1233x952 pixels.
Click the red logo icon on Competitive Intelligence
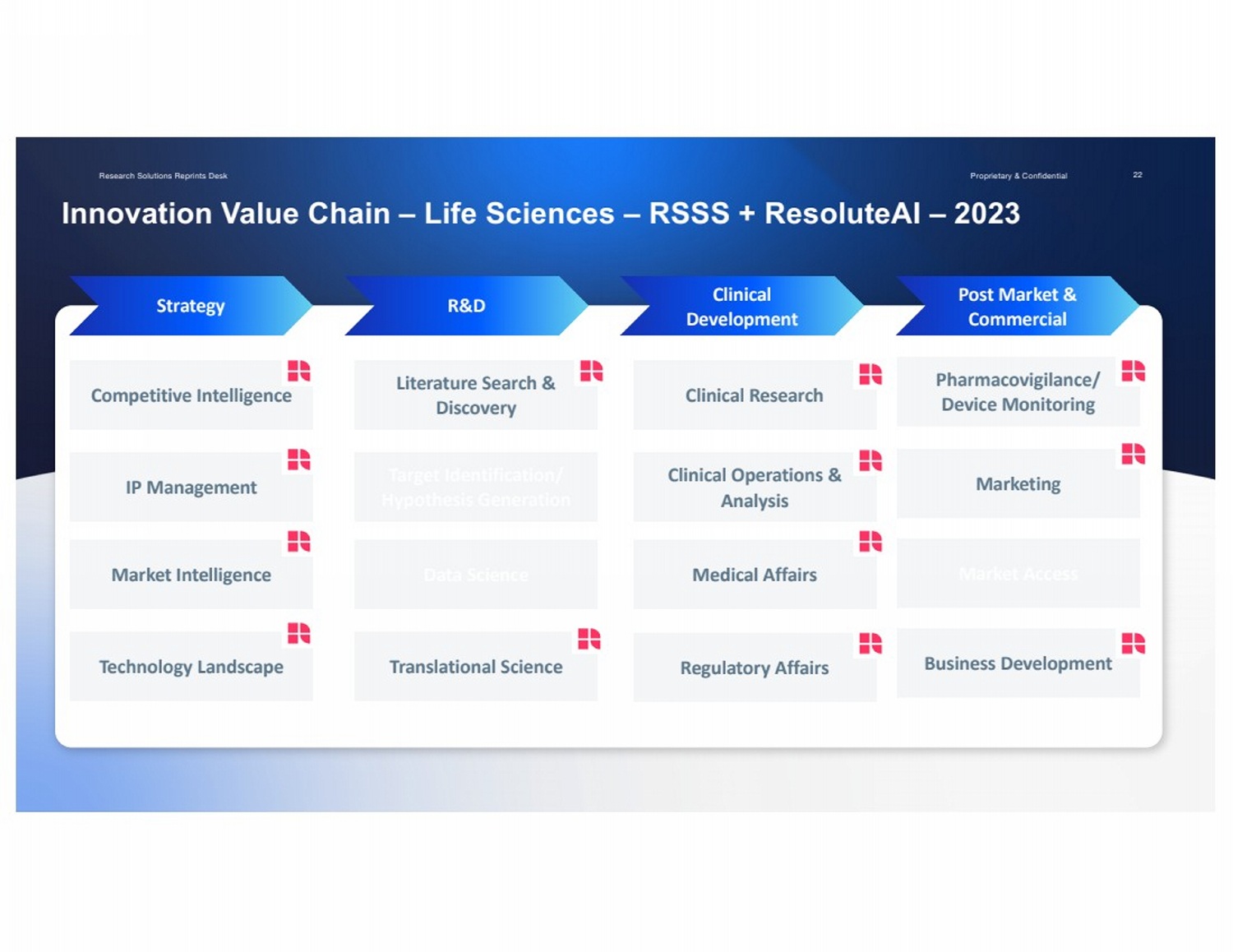[298, 372]
